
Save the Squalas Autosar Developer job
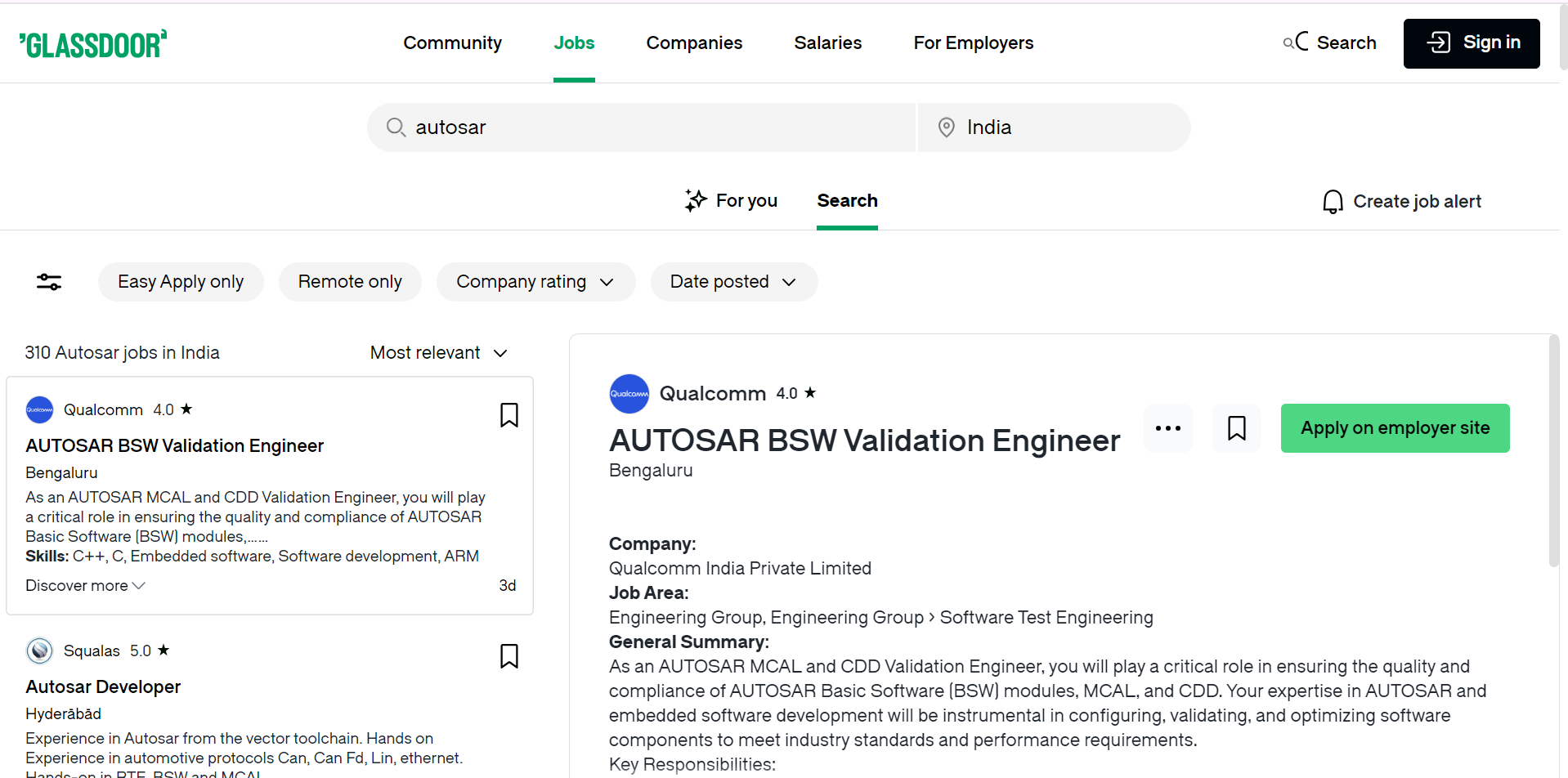point(508,656)
